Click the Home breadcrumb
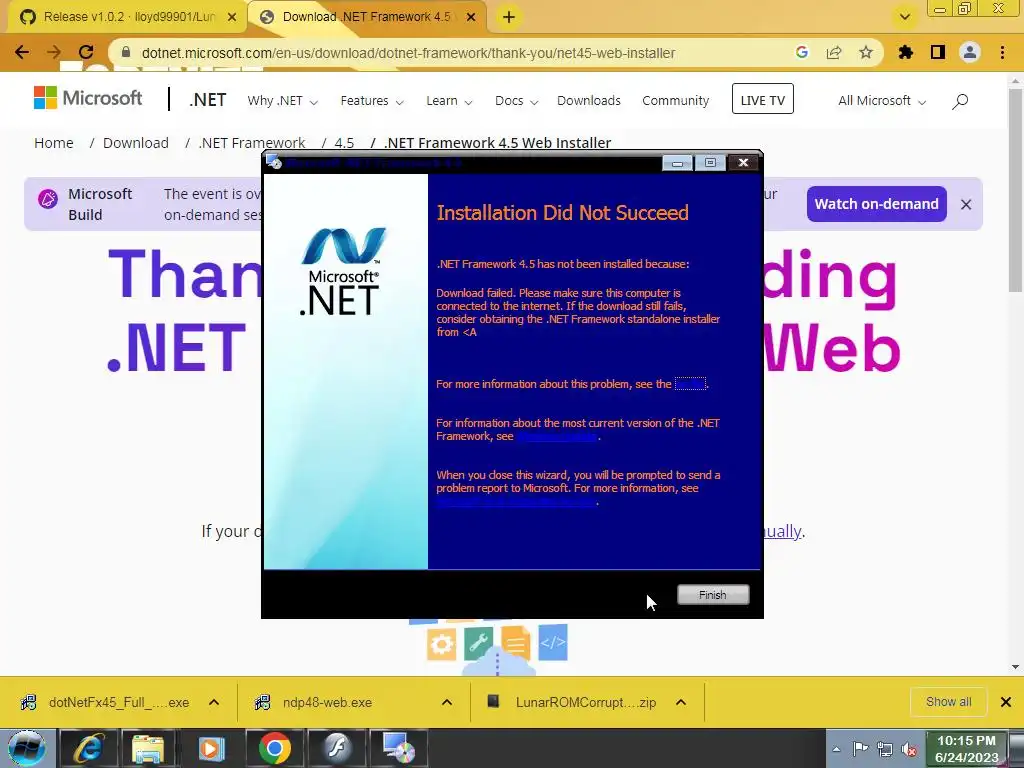This screenshot has width=1024, height=768. tap(54, 142)
